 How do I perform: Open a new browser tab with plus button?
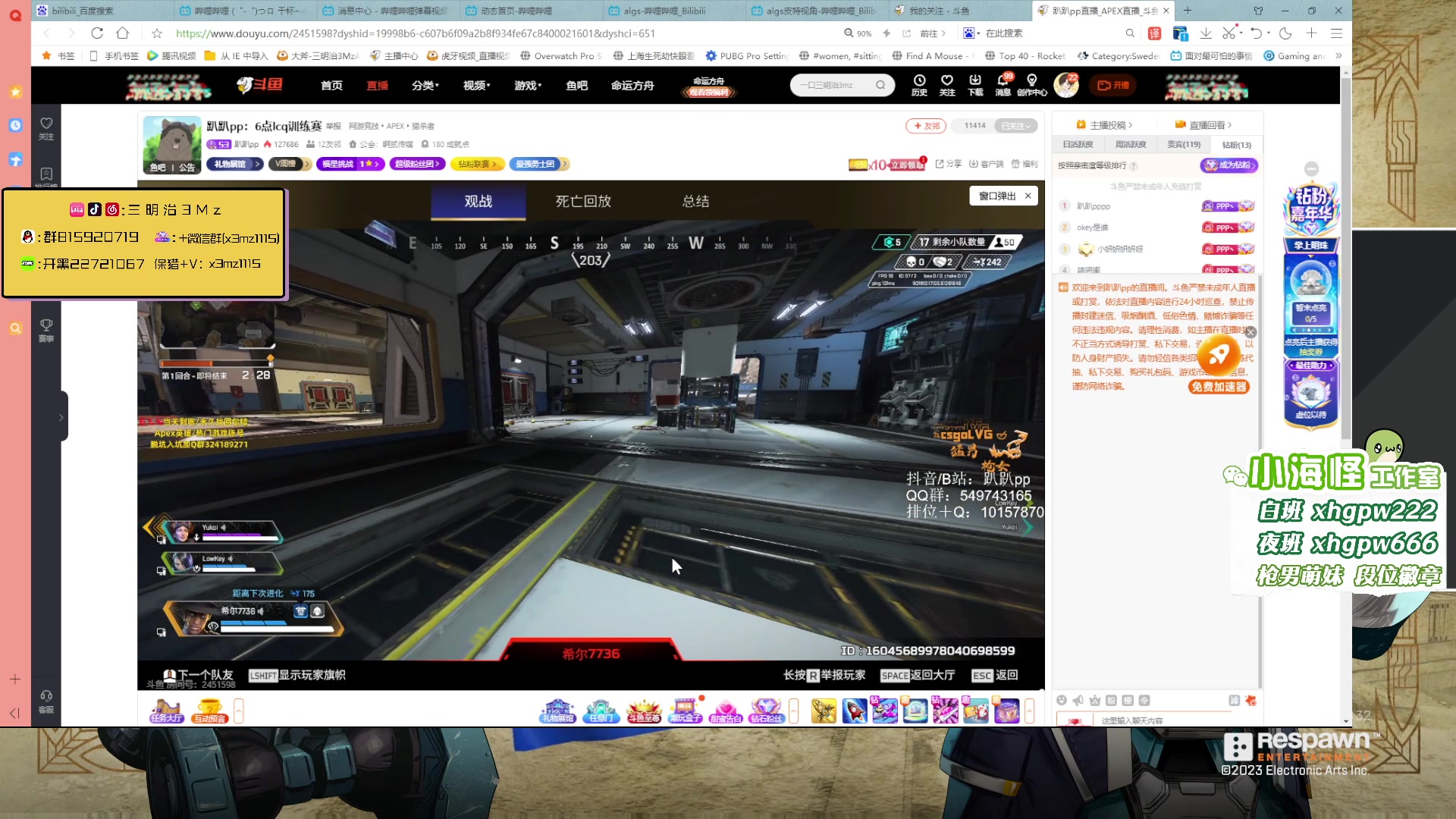point(1188,10)
